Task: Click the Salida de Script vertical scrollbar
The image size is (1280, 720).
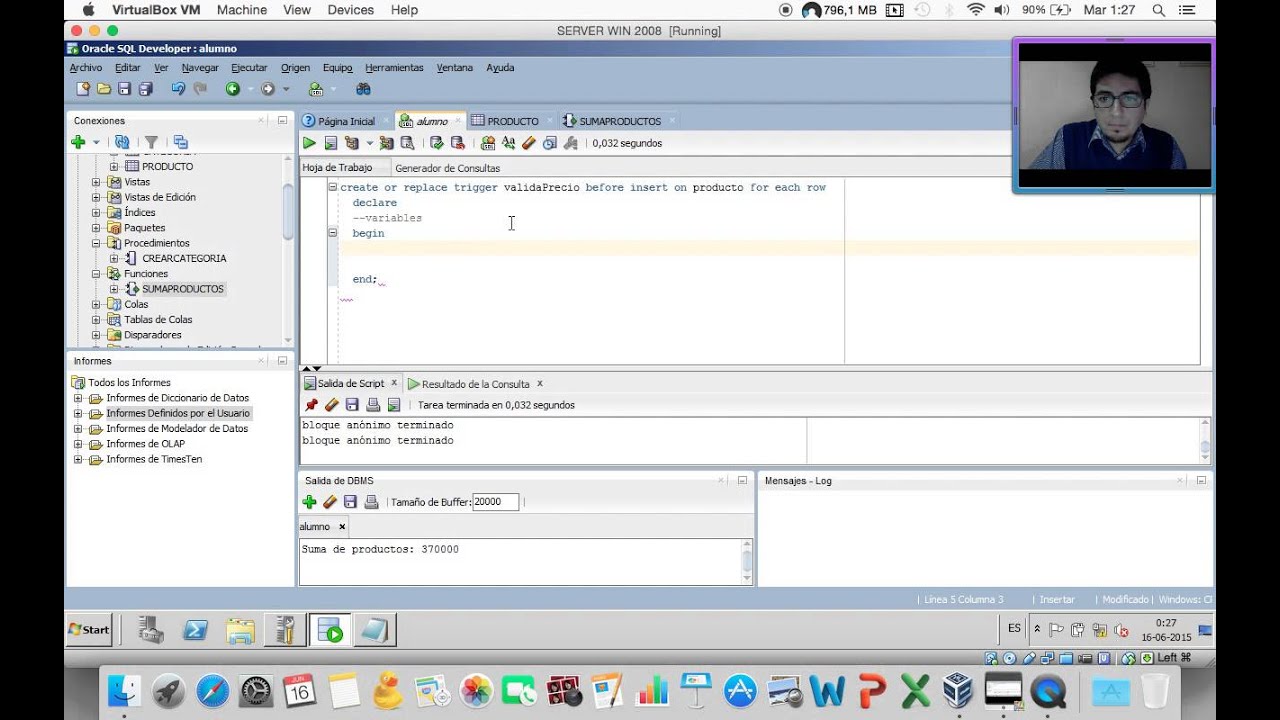Action: pyautogui.click(x=1205, y=440)
